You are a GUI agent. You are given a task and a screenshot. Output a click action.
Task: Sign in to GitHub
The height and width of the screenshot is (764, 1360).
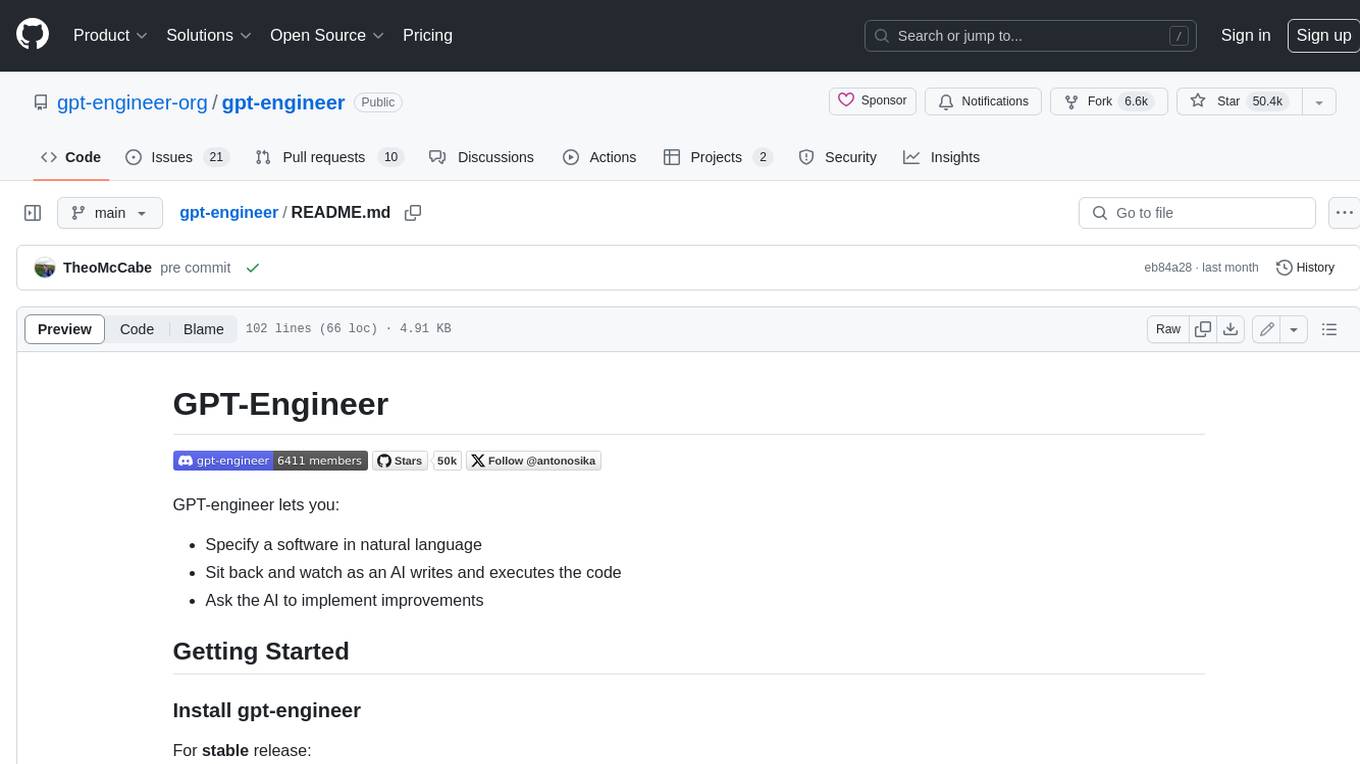pos(1245,35)
